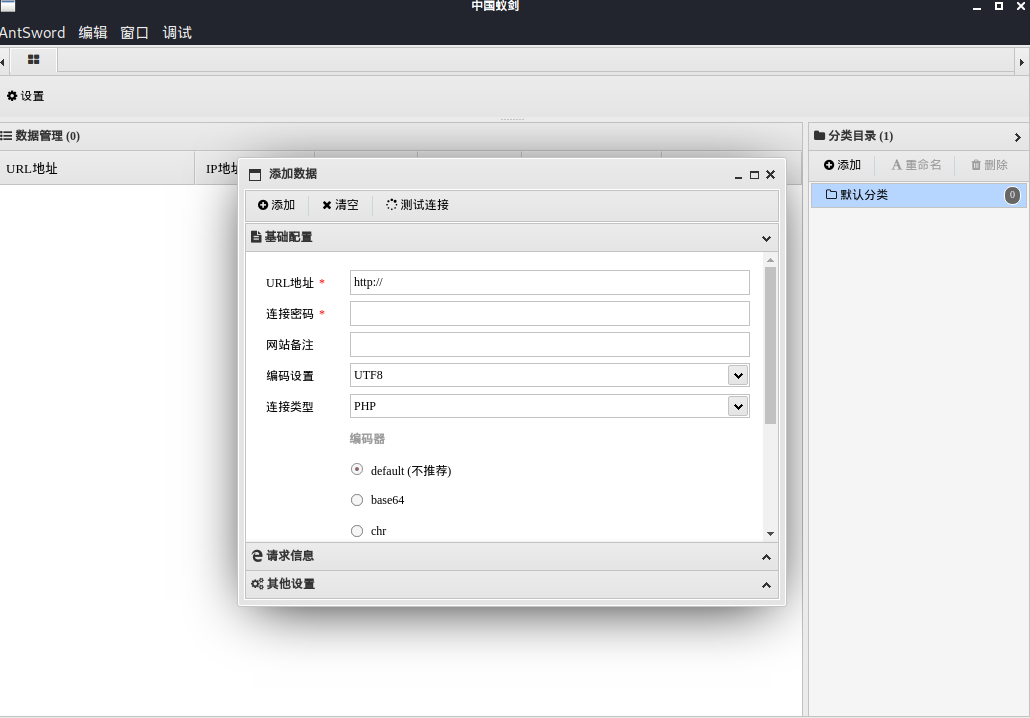Click the dialog scrollbar up arrow
This screenshot has width=1030, height=718.
coord(771,261)
